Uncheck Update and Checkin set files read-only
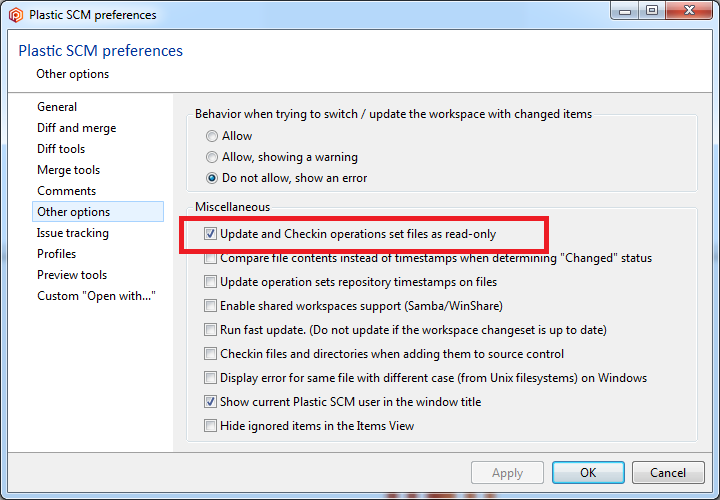This screenshot has width=720, height=500. [x=210, y=234]
